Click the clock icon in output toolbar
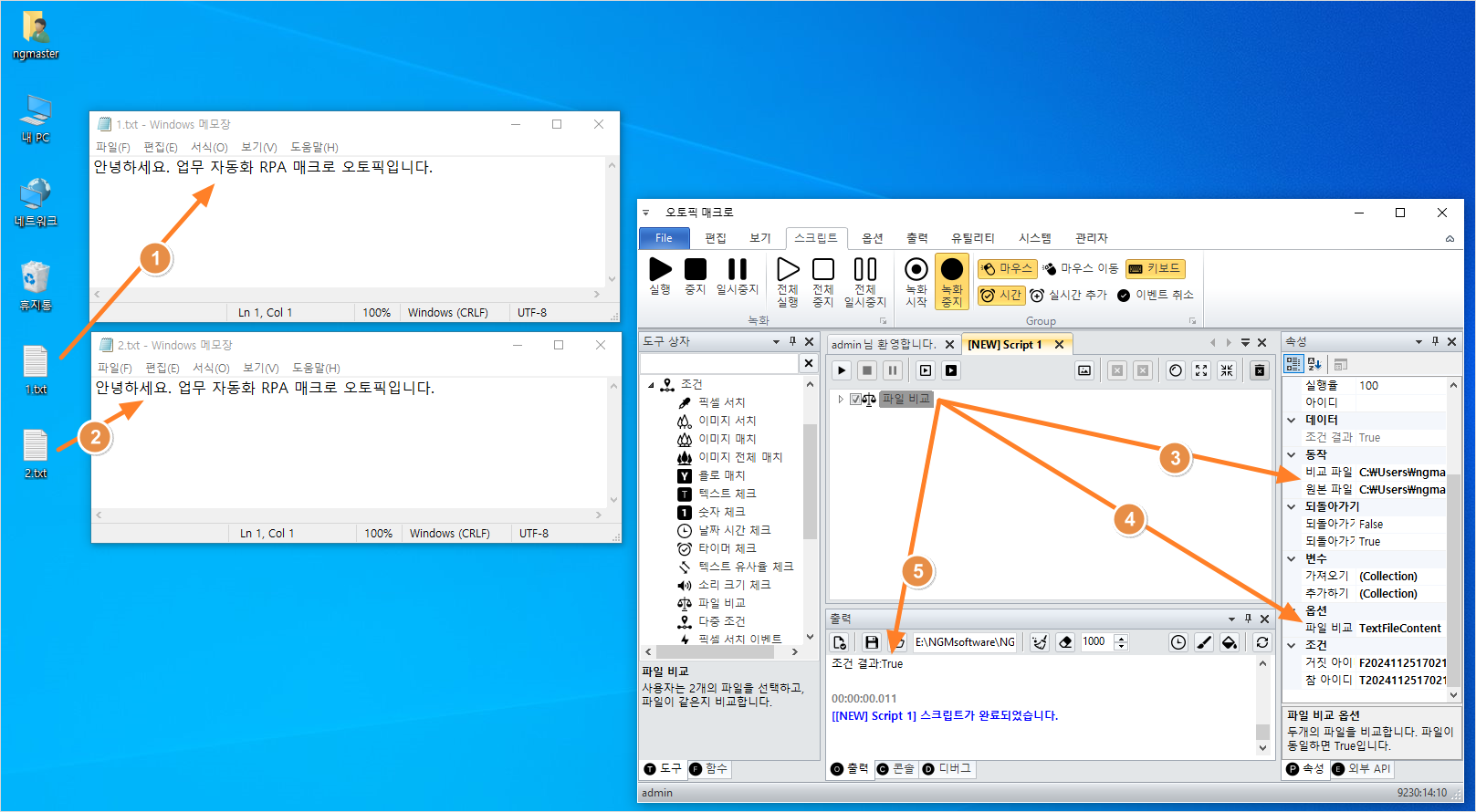The height and width of the screenshot is (812, 1476). (1178, 642)
